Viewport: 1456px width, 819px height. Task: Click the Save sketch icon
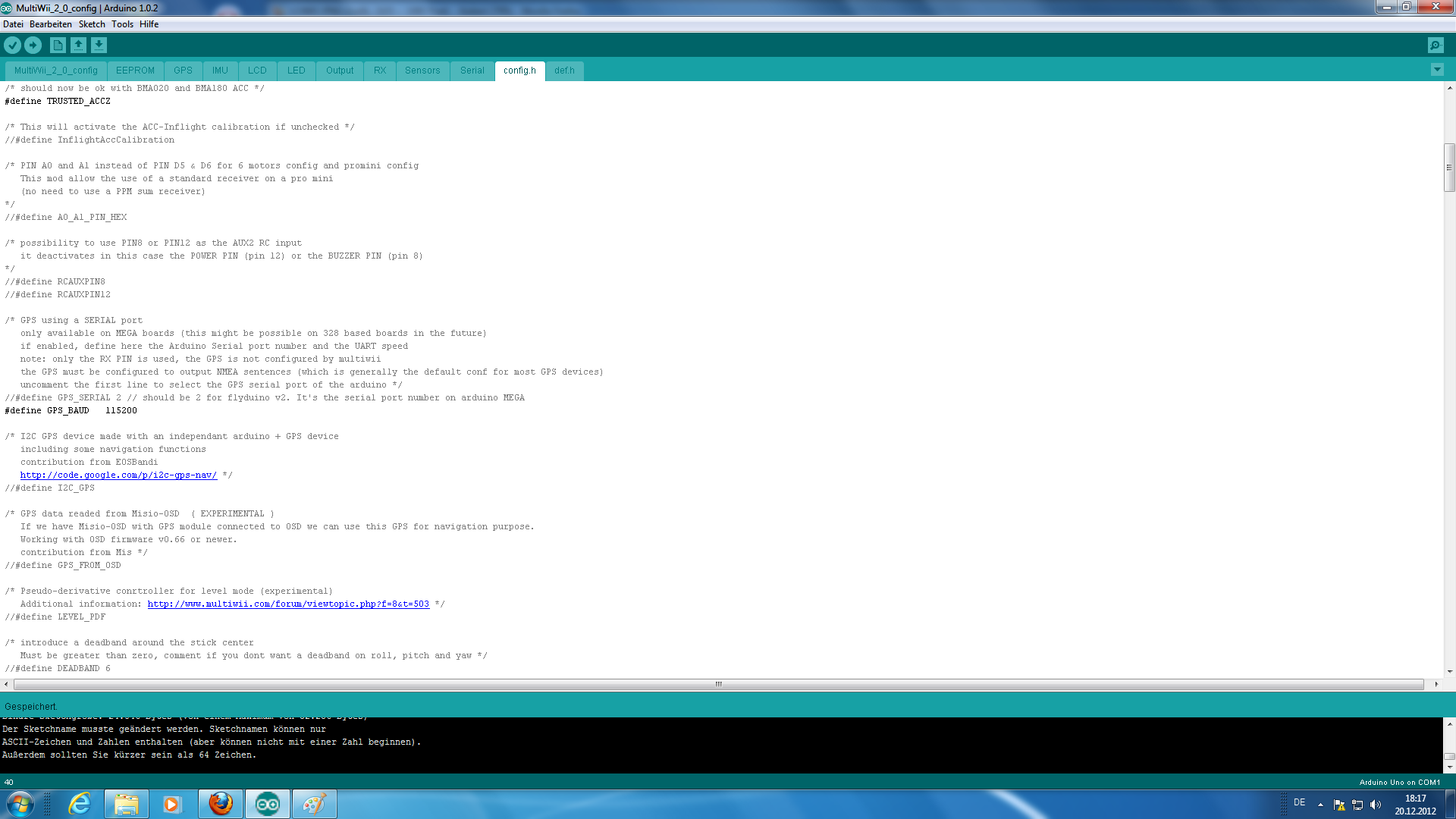coord(99,45)
